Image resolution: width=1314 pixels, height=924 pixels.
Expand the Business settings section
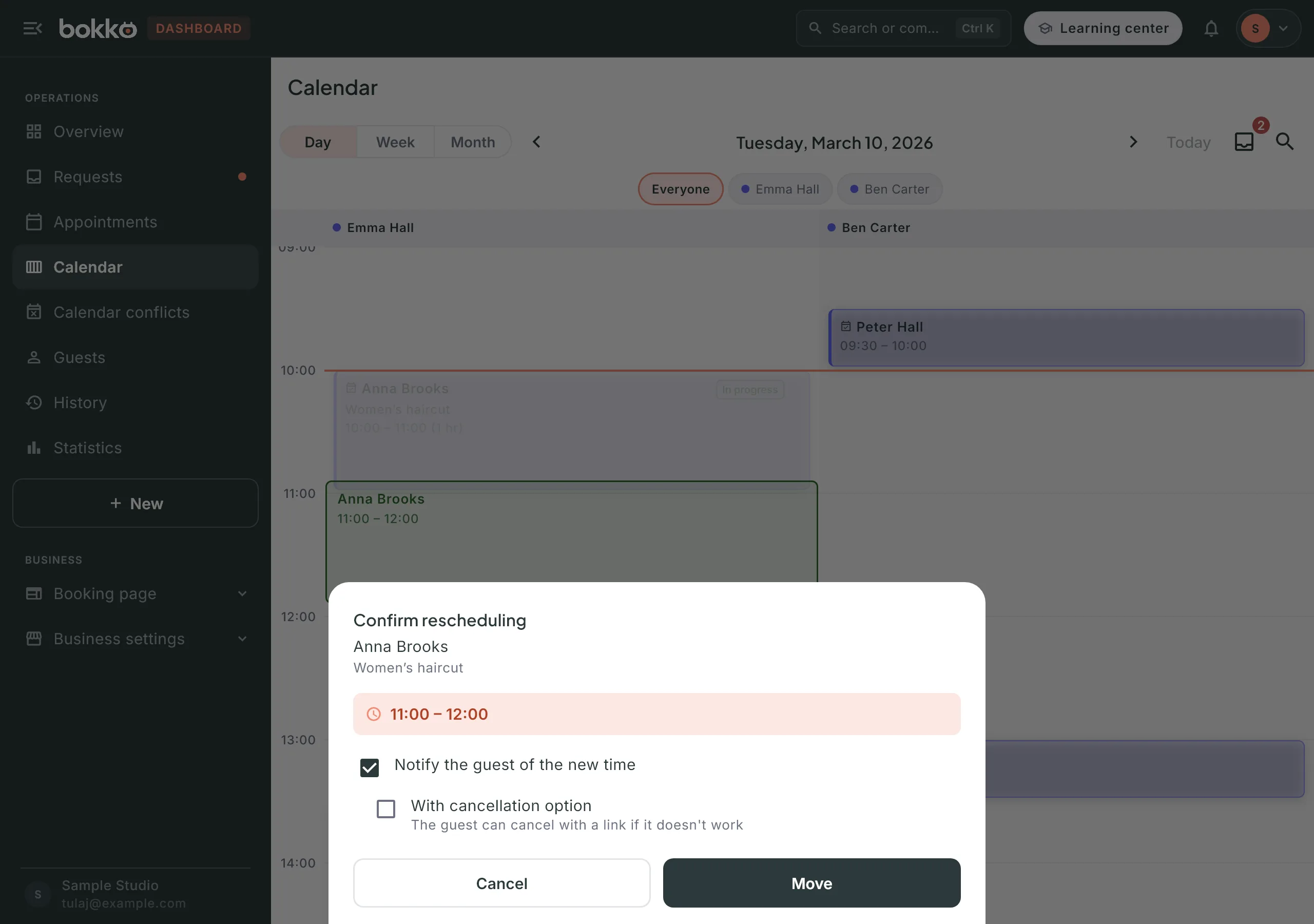click(x=135, y=639)
